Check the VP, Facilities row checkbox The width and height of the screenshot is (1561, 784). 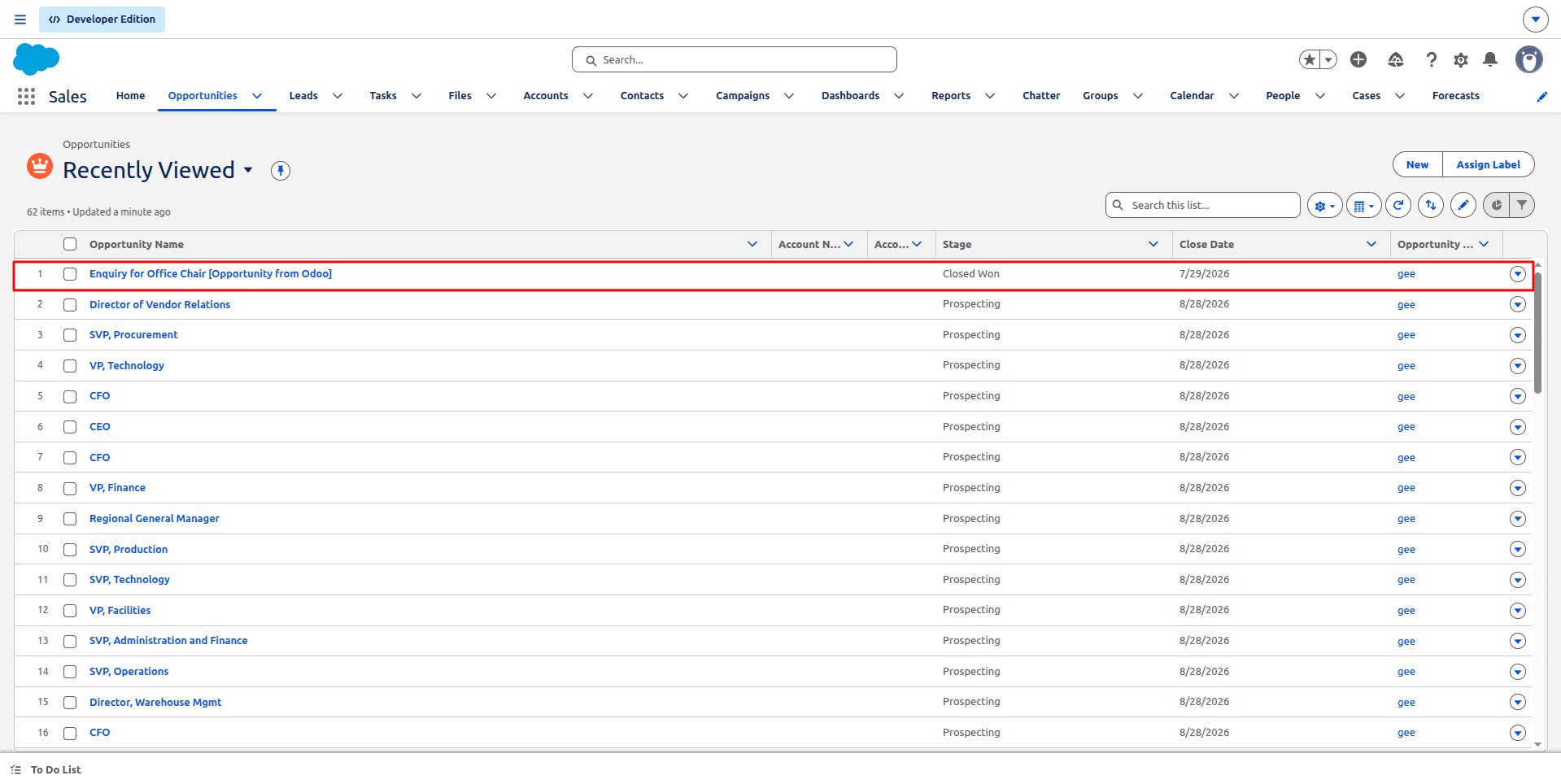[70, 611]
